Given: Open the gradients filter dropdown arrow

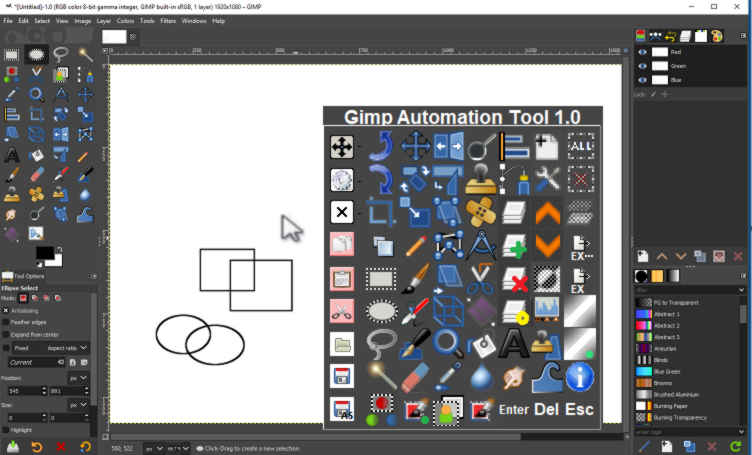Looking at the screenshot, I should coord(742,290).
